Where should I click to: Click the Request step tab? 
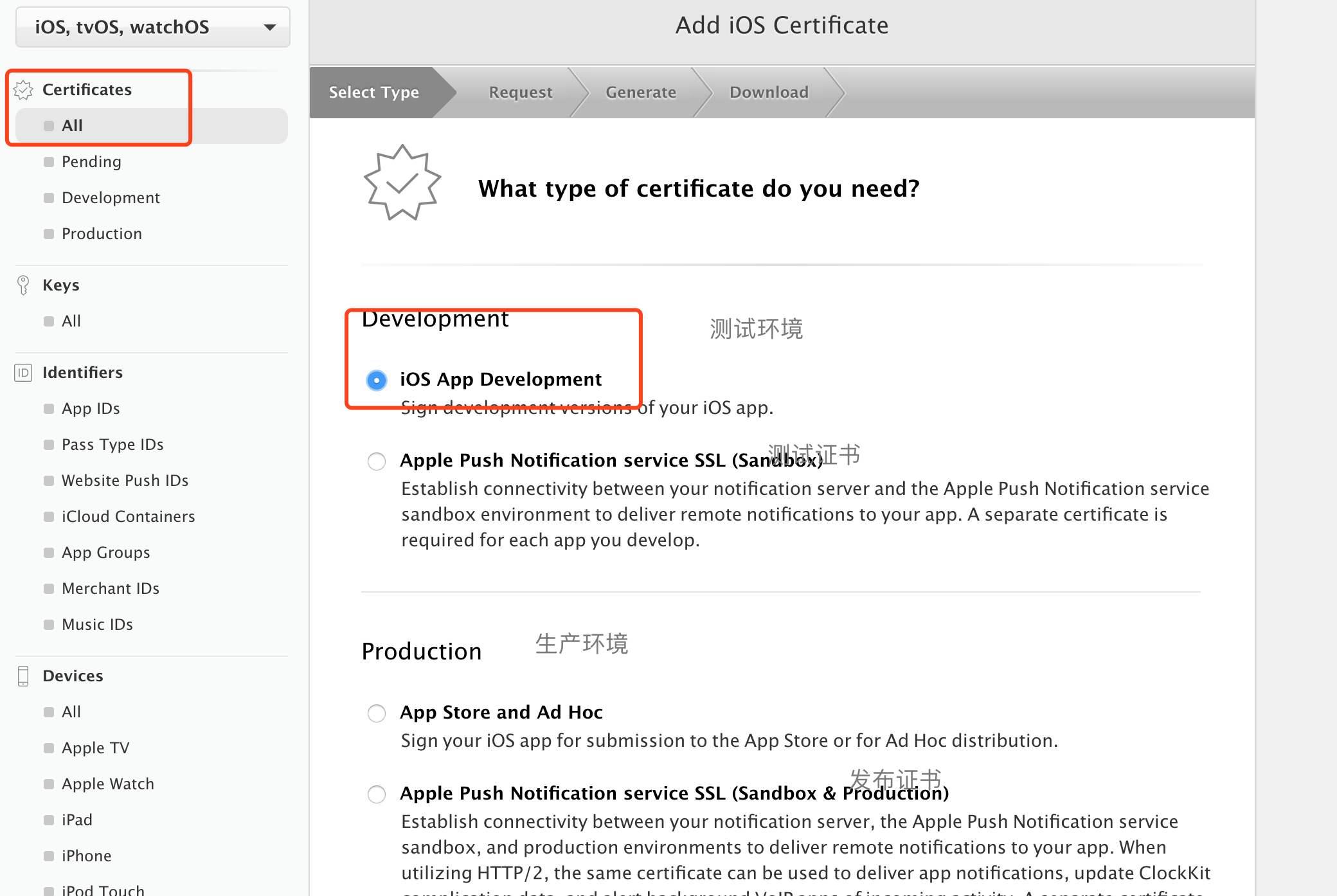pos(521,93)
